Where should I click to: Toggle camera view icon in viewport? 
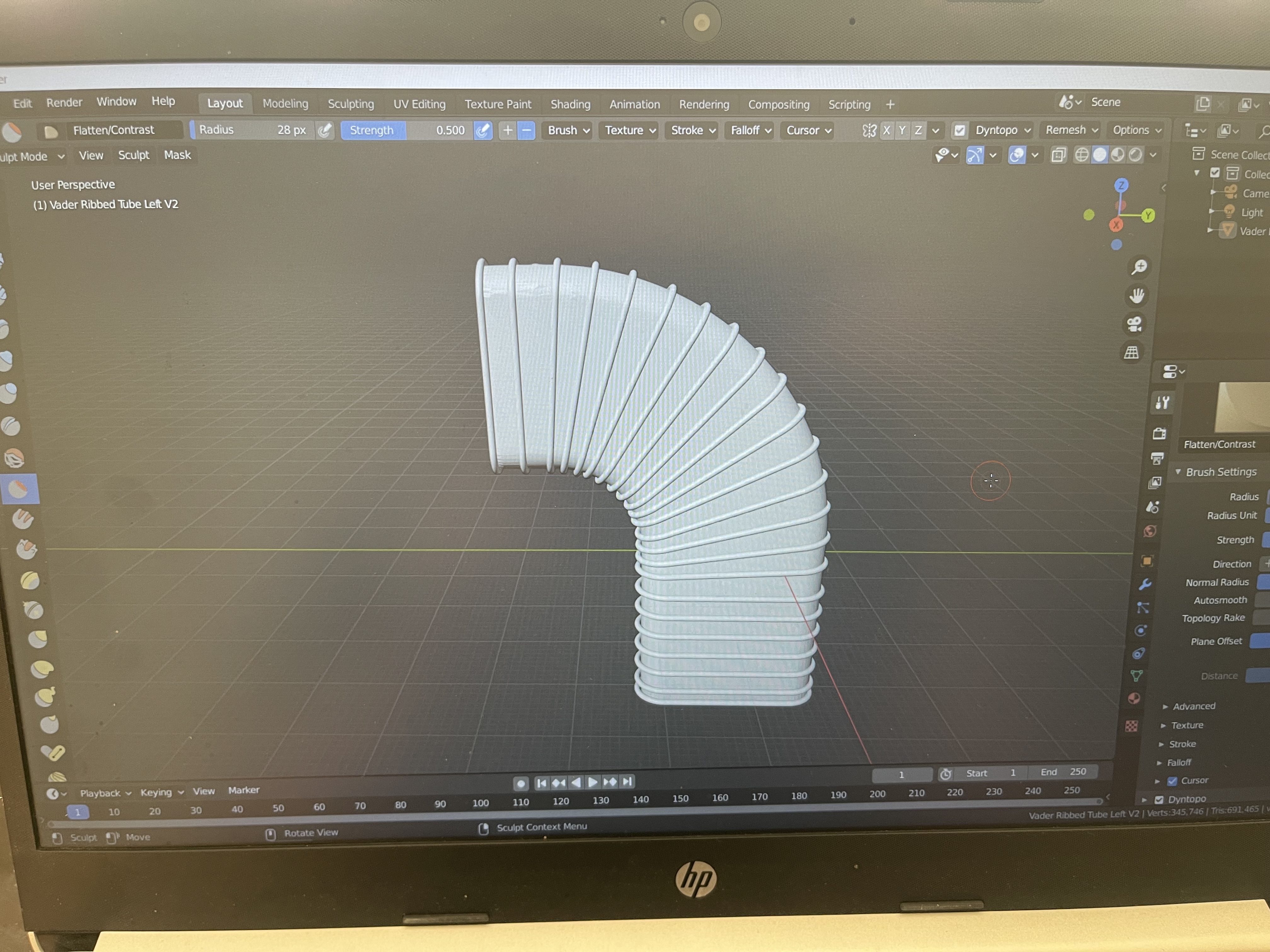1135,324
